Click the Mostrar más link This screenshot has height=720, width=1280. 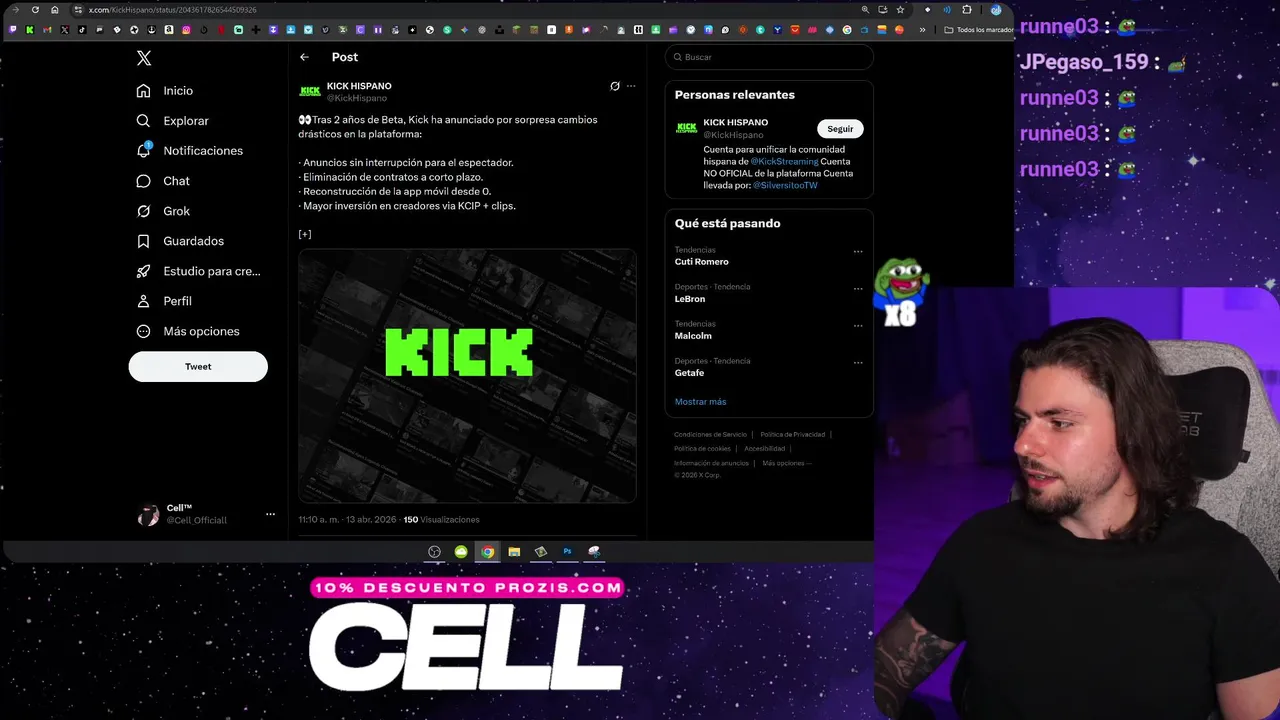tap(700, 402)
